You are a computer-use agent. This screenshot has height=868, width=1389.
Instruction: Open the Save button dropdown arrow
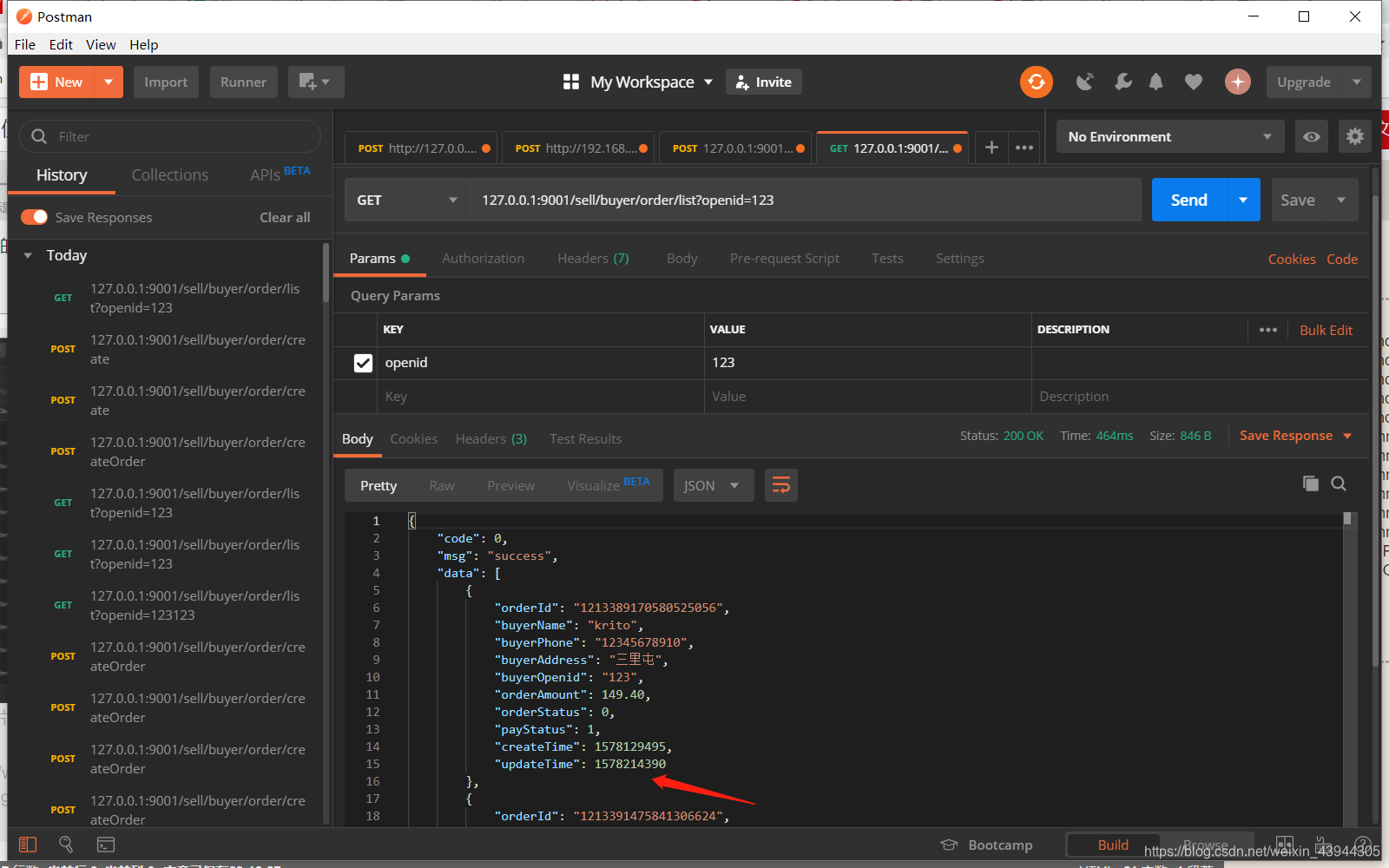coord(1341,200)
